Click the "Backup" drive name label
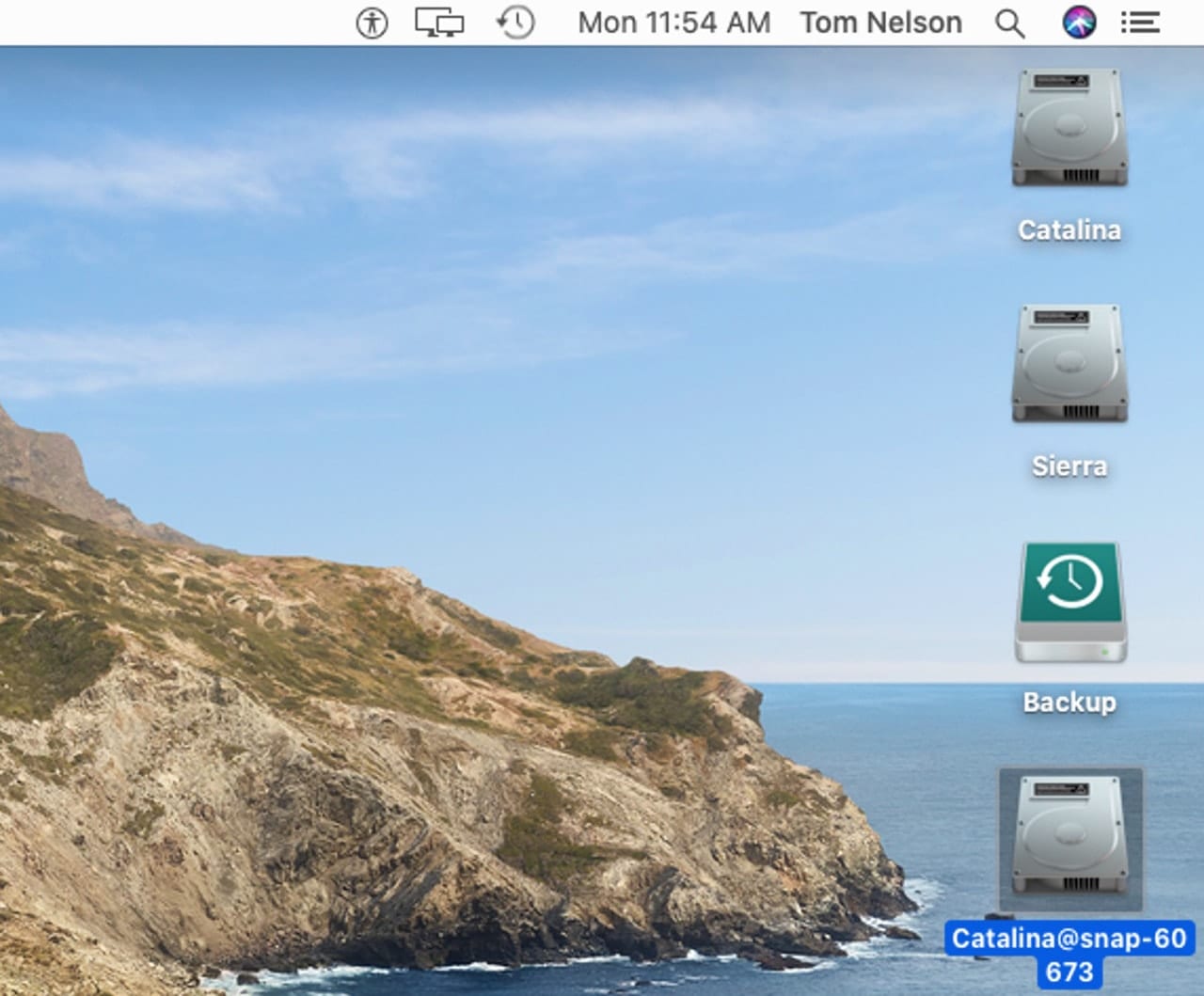Image resolution: width=1204 pixels, height=996 pixels. point(1069,703)
